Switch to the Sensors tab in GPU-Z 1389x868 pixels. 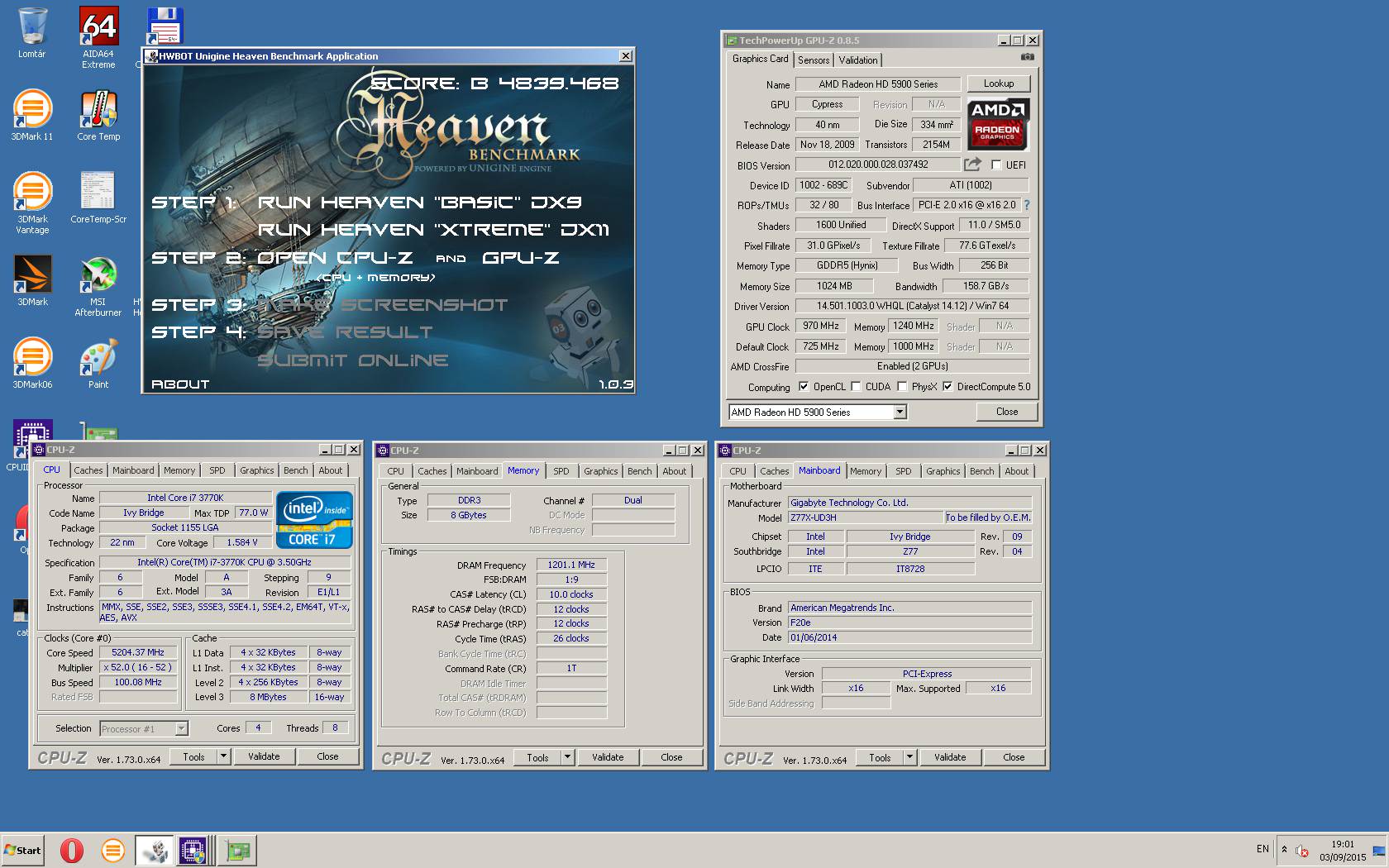(814, 60)
